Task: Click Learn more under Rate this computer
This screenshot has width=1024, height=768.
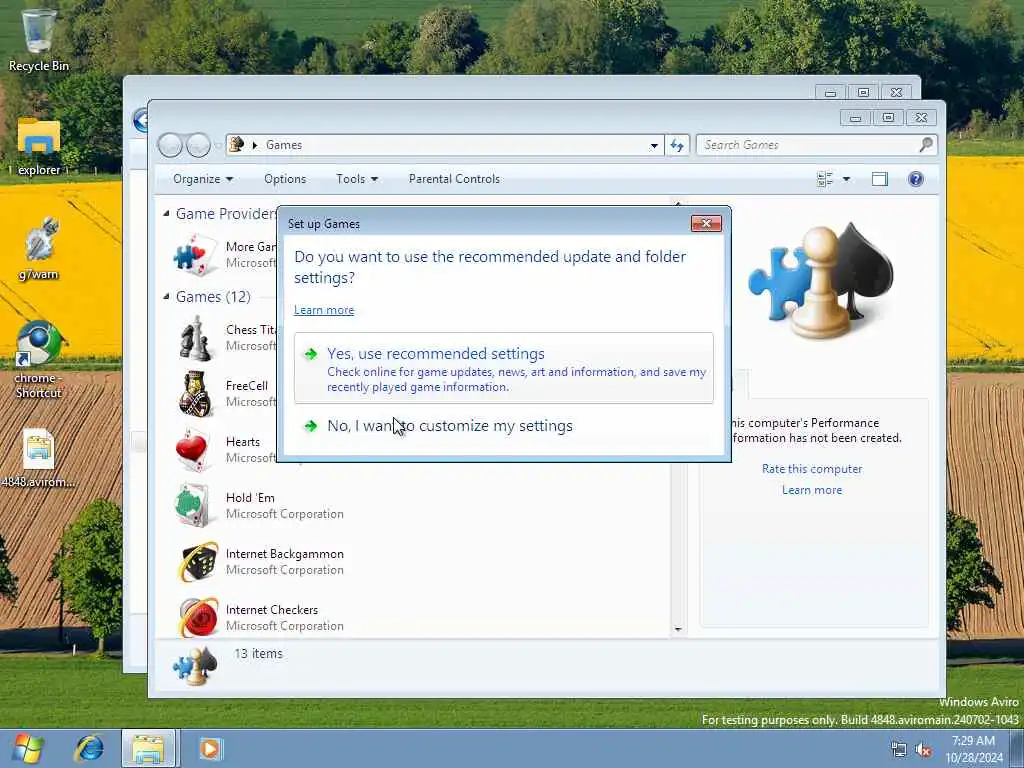Action: [812, 490]
